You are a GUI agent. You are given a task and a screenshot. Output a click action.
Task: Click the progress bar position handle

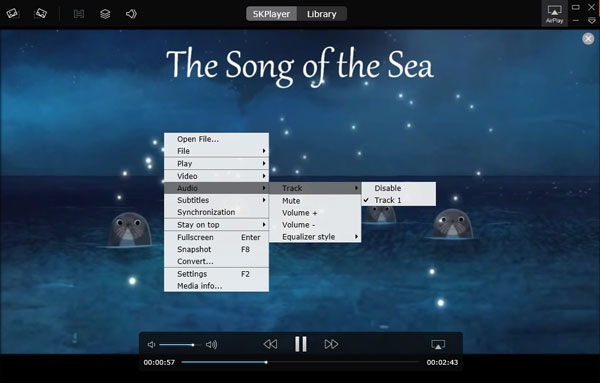tap(266, 362)
